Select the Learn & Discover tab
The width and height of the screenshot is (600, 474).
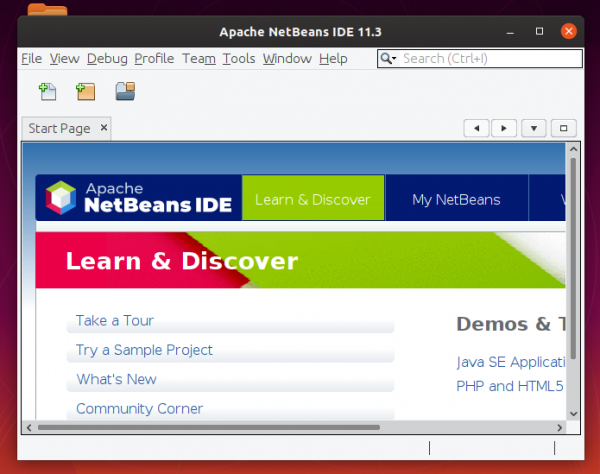[x=314, y=199]
